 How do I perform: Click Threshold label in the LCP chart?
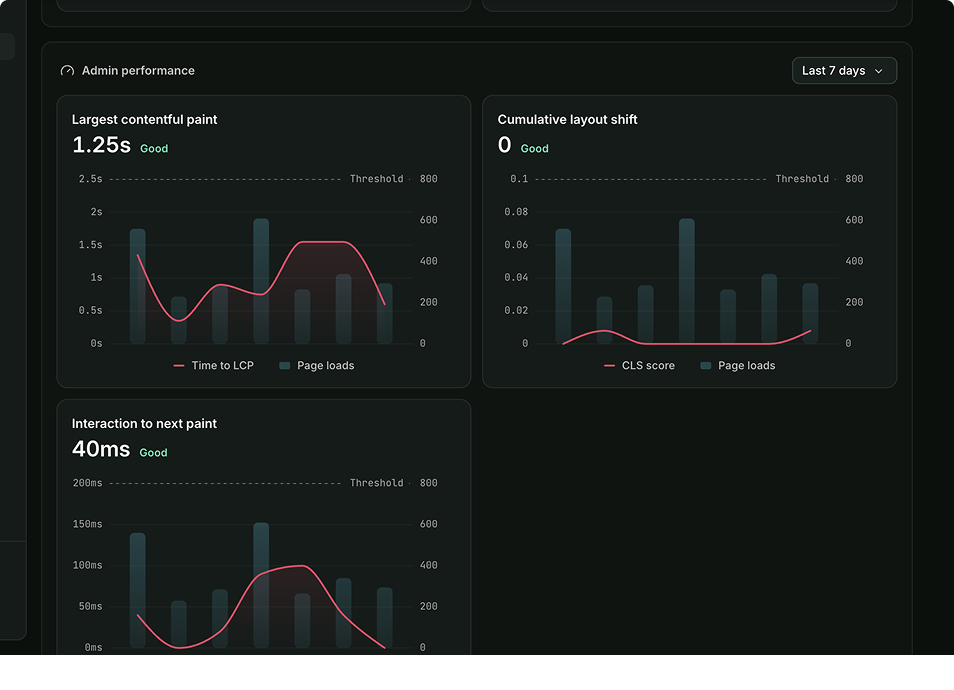coord(377,179)
